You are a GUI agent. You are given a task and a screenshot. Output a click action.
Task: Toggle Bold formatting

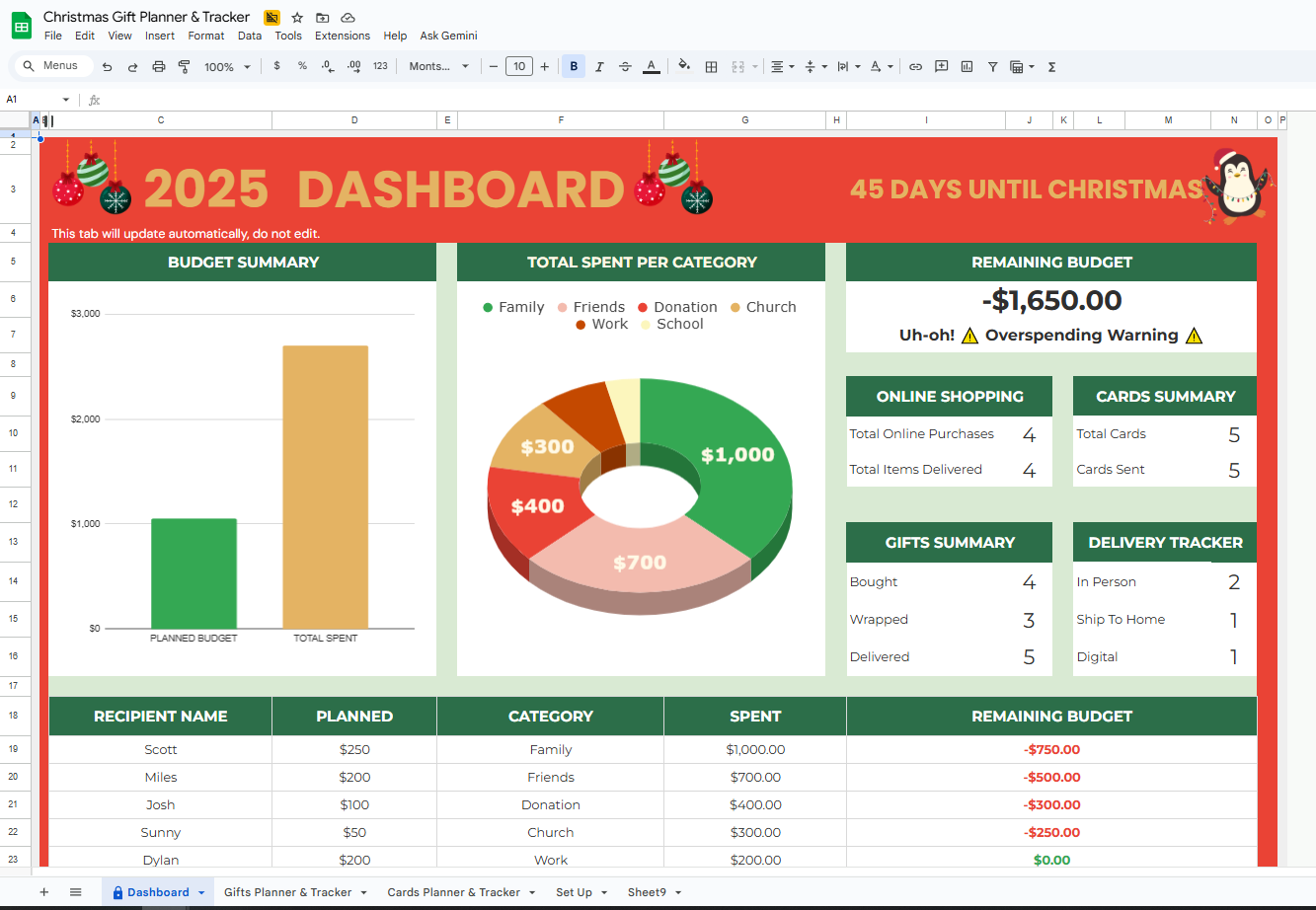point(574,67)
